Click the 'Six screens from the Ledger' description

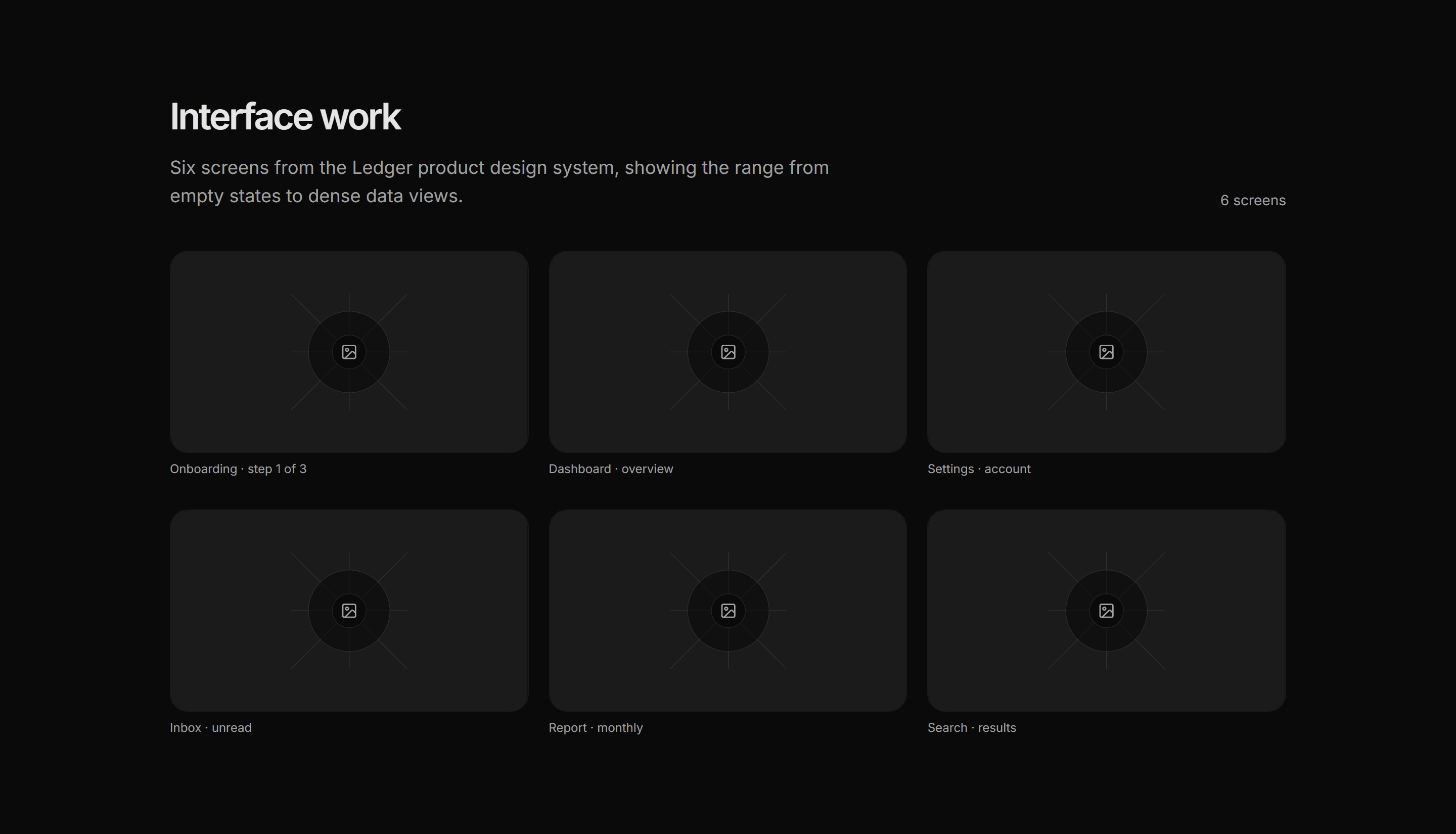499,181
